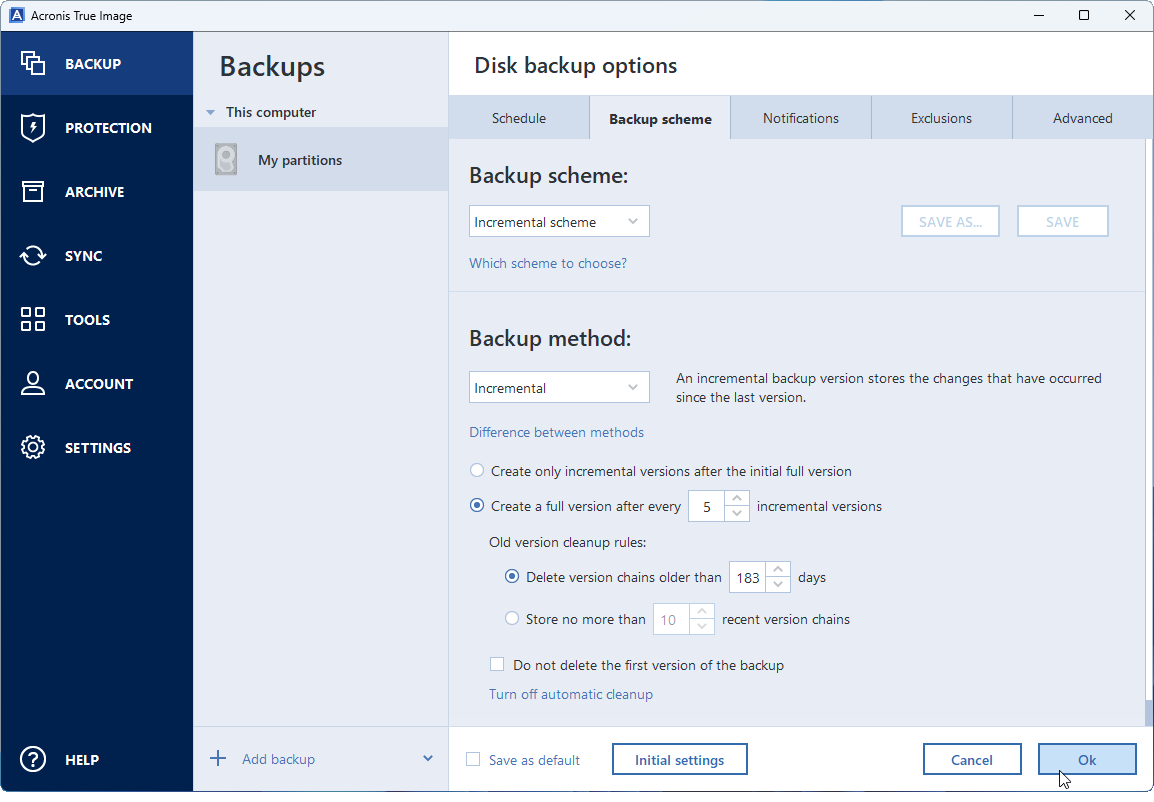Select Create a full version after every option
This screenshot has height=802, width=1154.
477,505
